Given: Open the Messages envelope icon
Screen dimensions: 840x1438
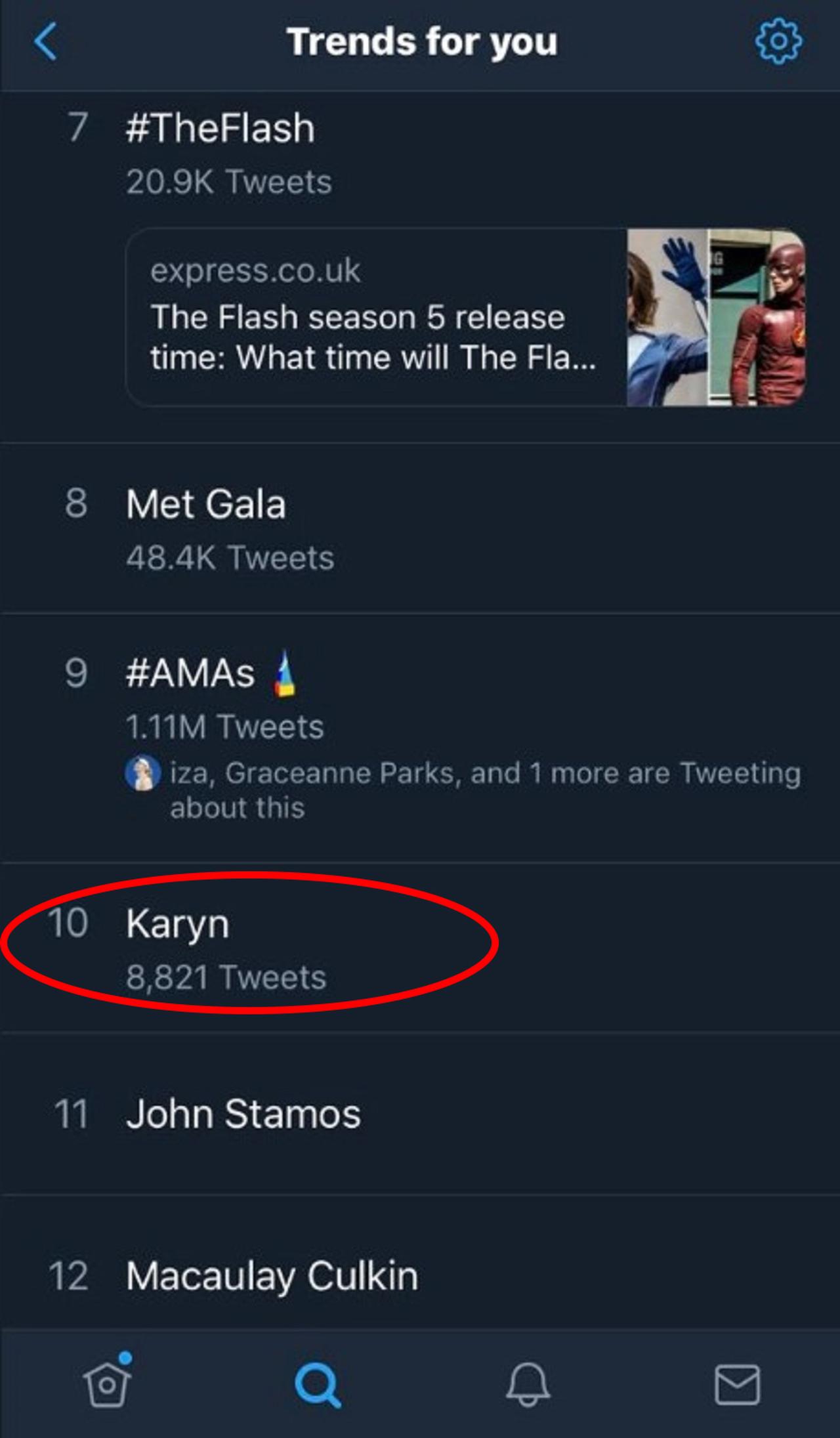Looking at the screenshot, I should 737,1384.
